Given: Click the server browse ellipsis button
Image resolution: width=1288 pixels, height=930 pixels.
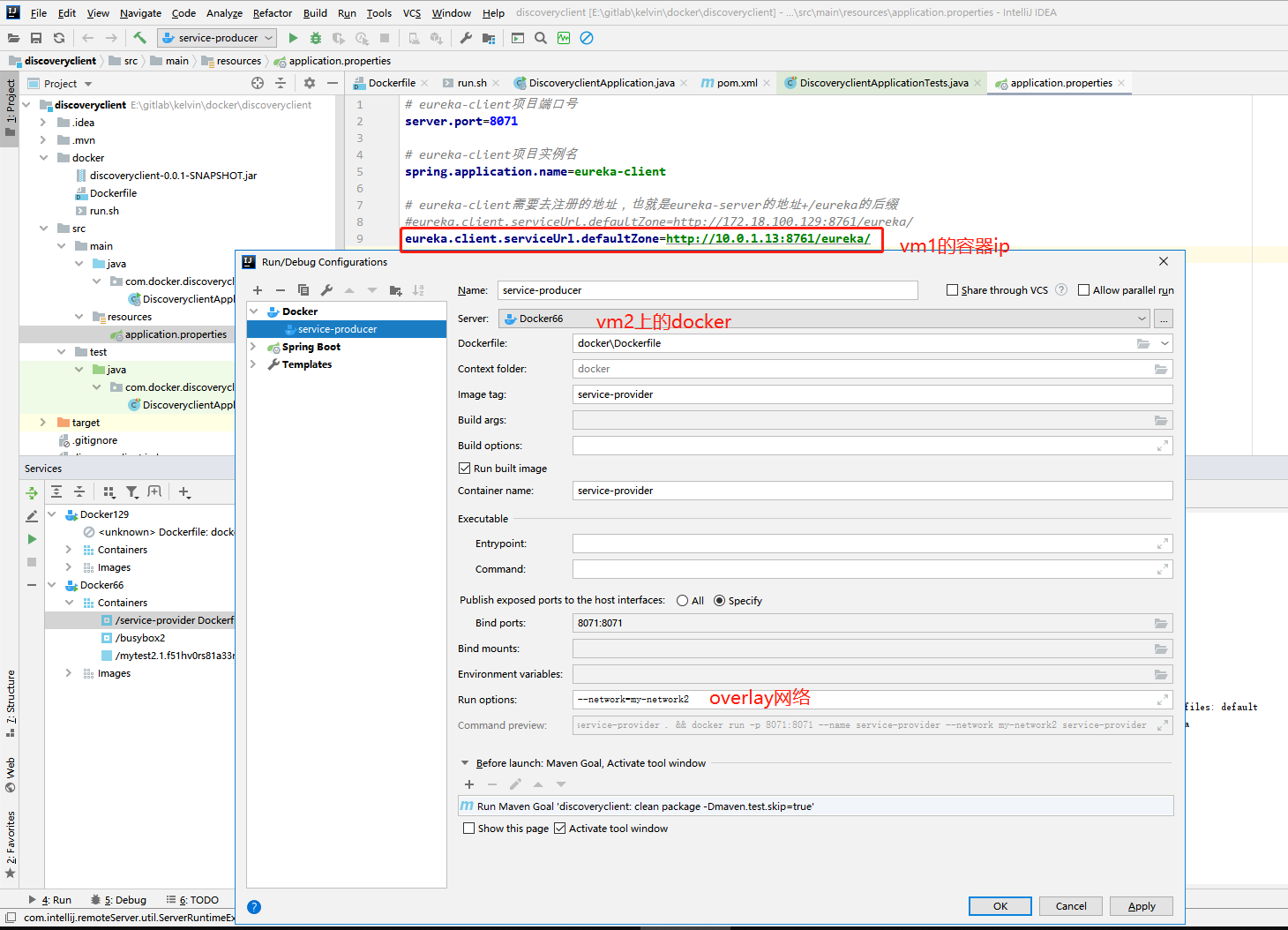Looking at the screenshot, I should pos(1164,319).
